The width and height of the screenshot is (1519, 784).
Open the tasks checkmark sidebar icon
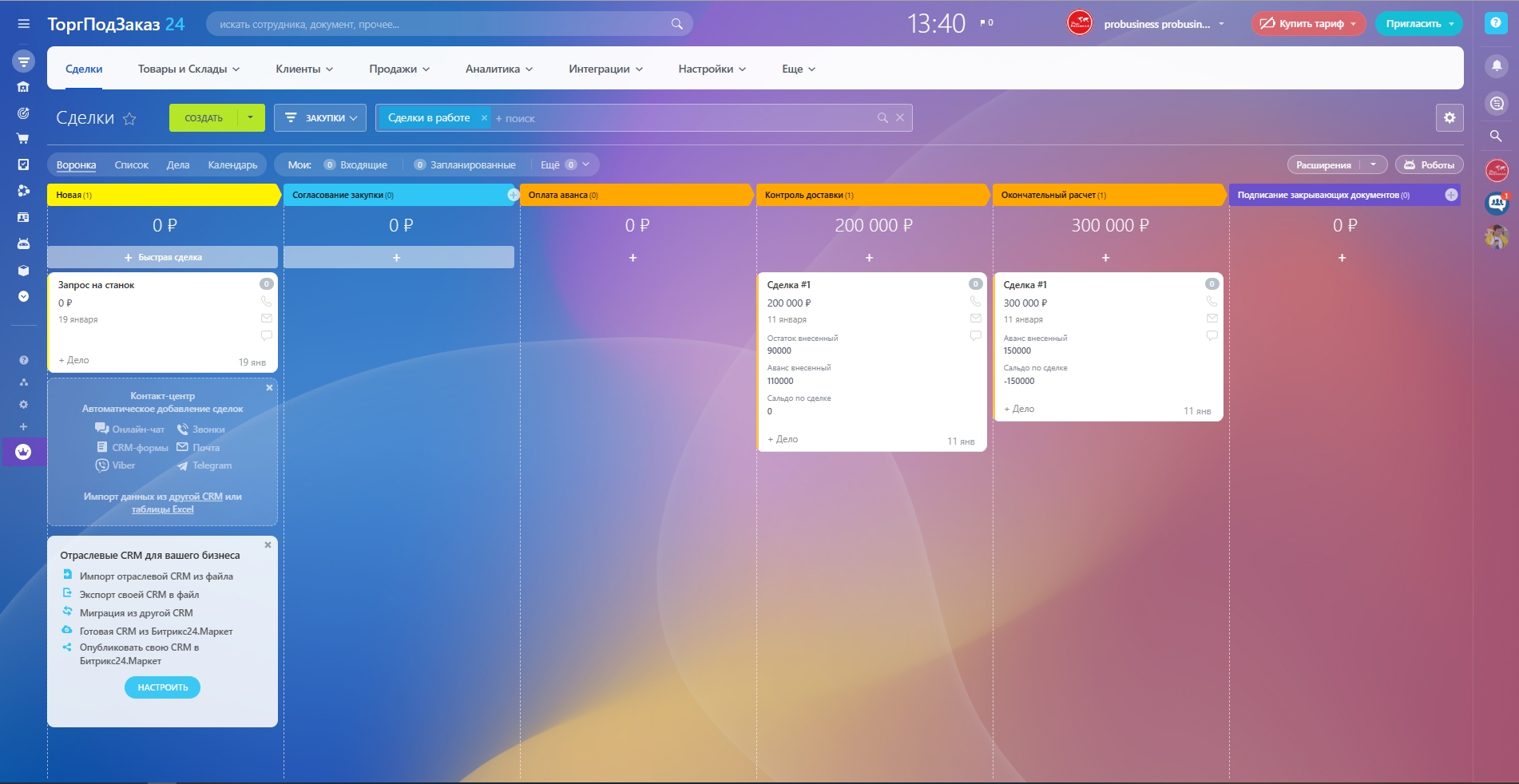click(23, 164)
